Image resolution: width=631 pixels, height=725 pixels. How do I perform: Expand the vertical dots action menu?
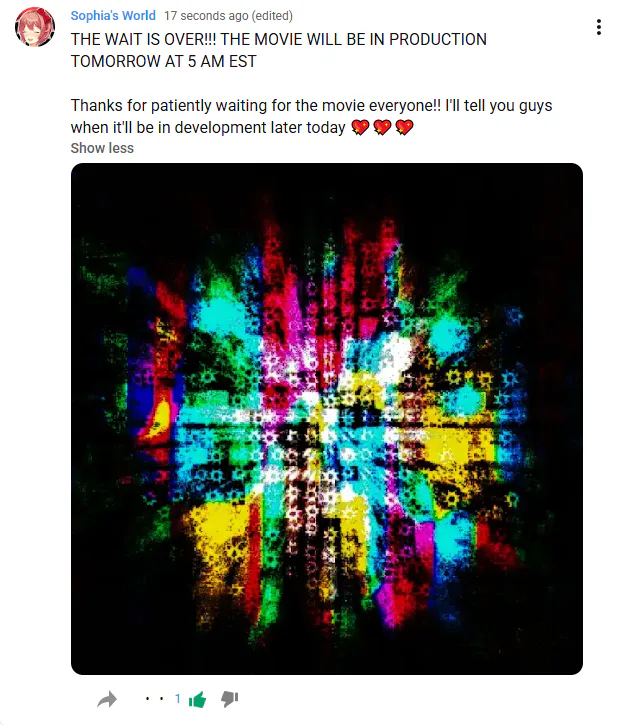pyautogui.click(x=599, y=27)
